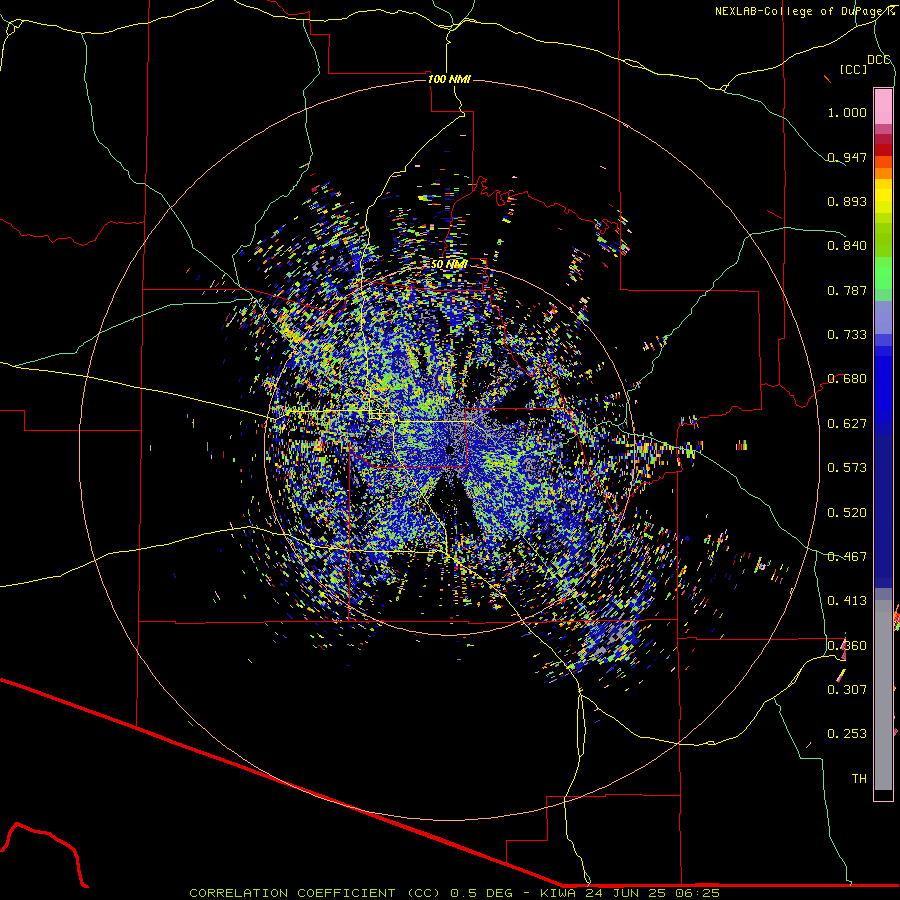The width and height of the screenshot is (900, 900).
Task: Click the 0.5 DEG elevation text
Action: pyautogui.click(x=480, y=893)
